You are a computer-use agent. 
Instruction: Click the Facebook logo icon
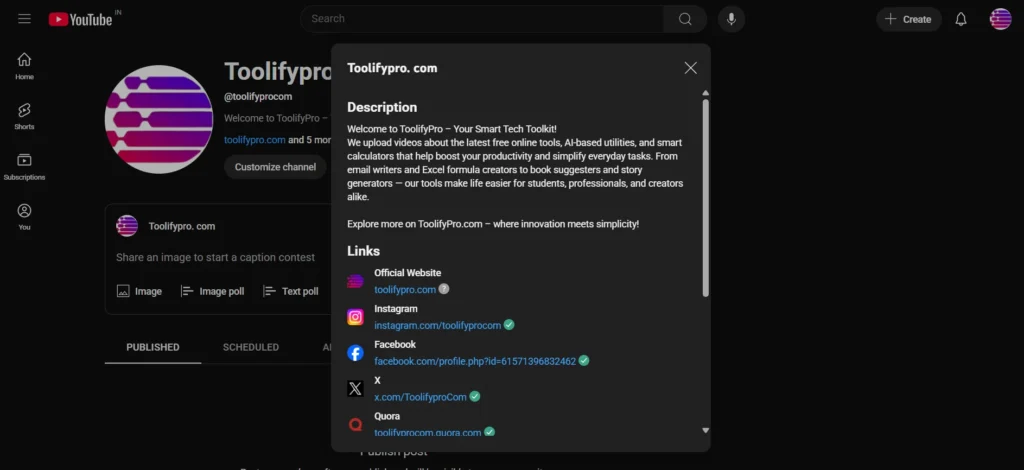tap(355, 353)
